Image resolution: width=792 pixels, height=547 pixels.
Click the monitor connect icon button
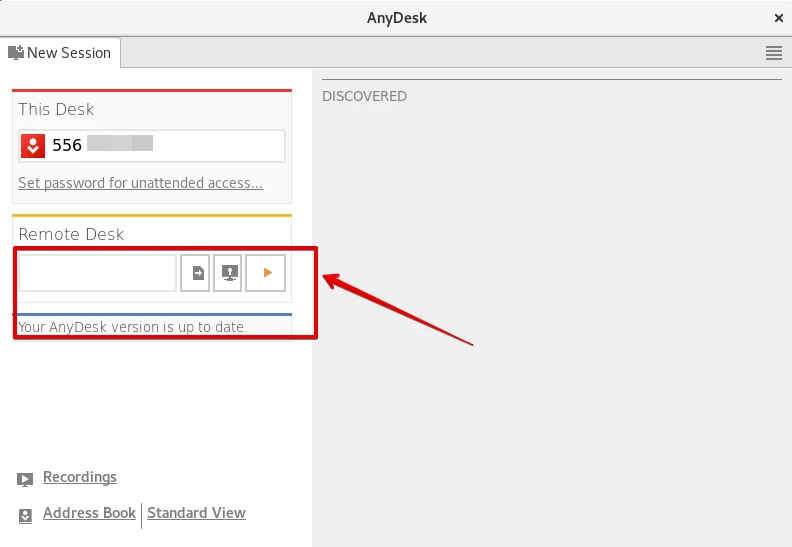[x=228, y=273]
